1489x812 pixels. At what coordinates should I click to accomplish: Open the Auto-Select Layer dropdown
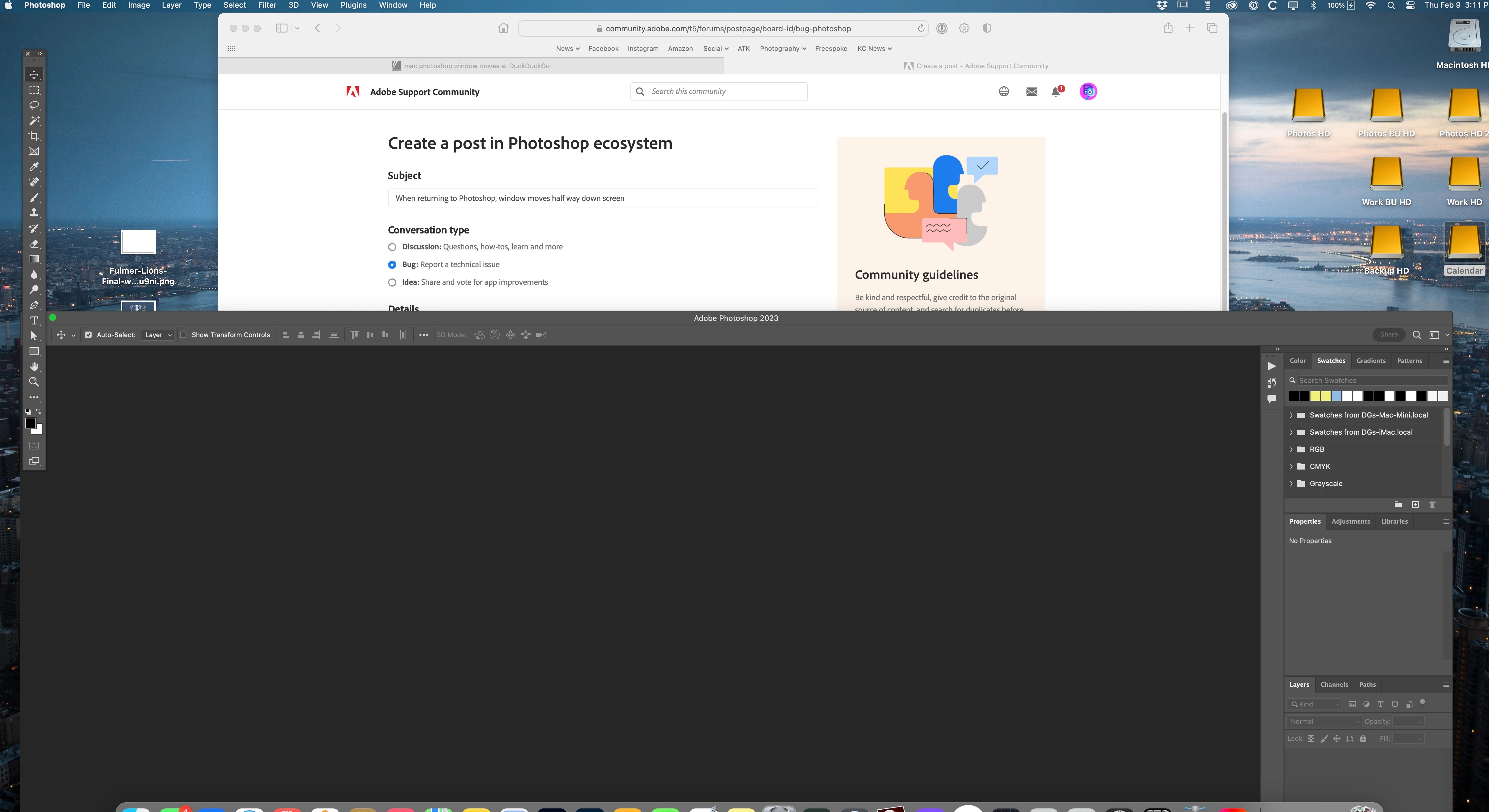[x=157, y=334]
